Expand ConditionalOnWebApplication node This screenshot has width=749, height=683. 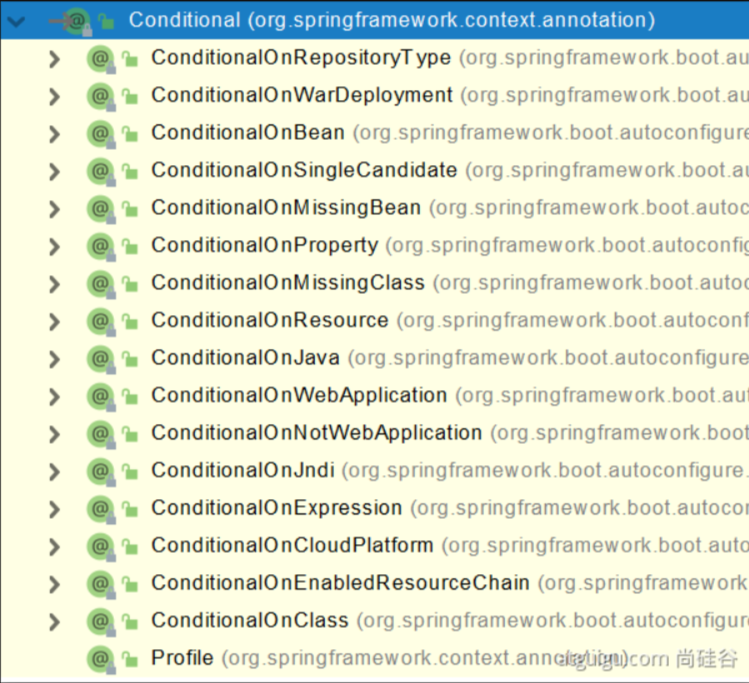click(54, 397)
